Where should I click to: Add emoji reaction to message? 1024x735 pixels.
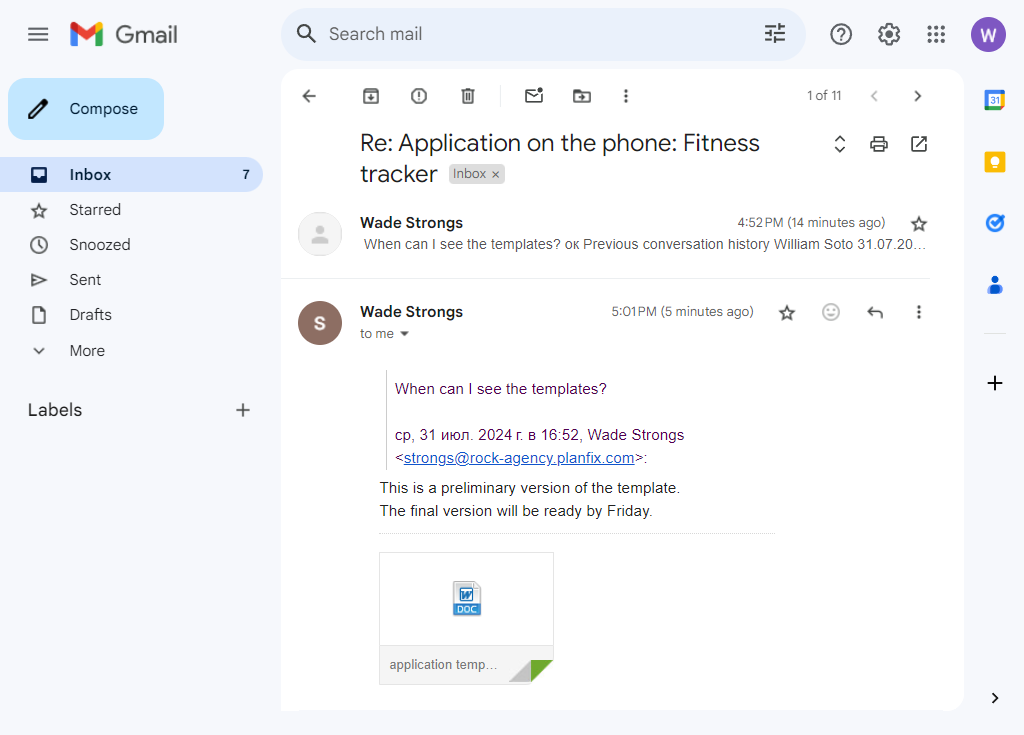click(x=831, y=312)
